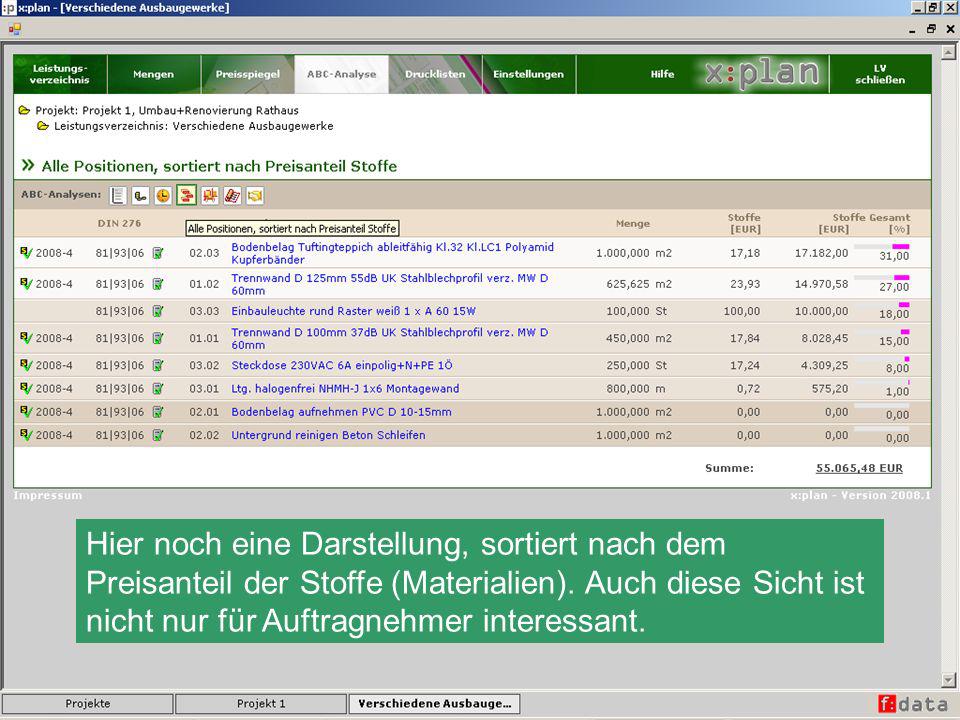Click the note icon in row 03.01
The height and width of the screenshot is (720, 960).
[x=158, y=389]
